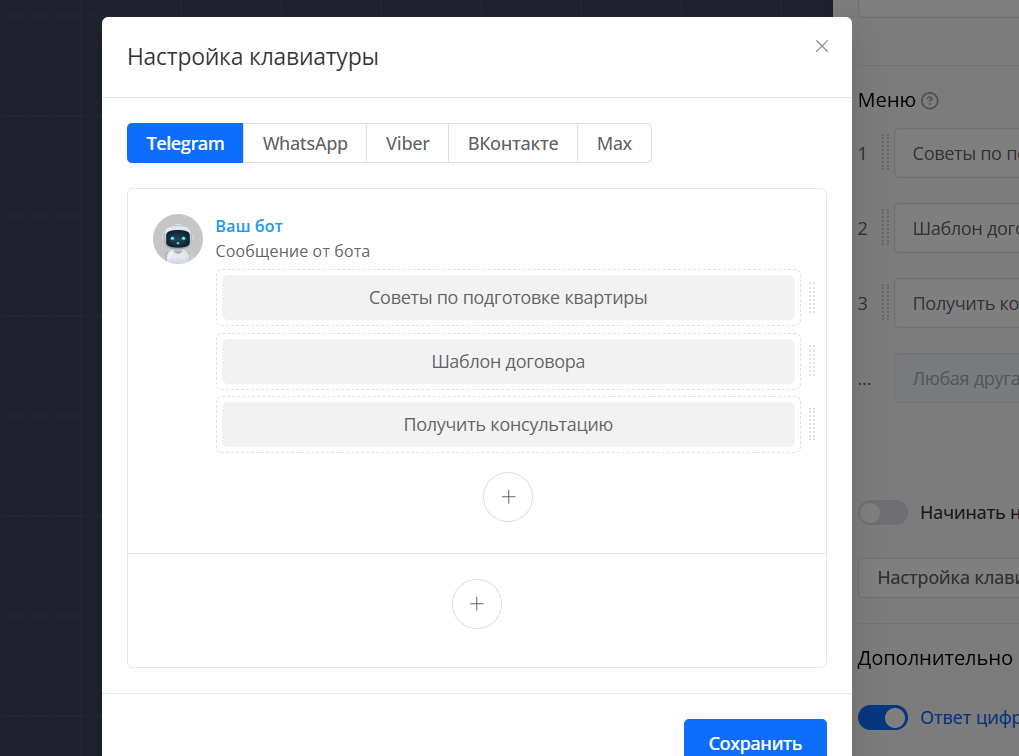Click drag handle beside Получить консультацию button
The image size is (1019, 756).
[812, 424]
